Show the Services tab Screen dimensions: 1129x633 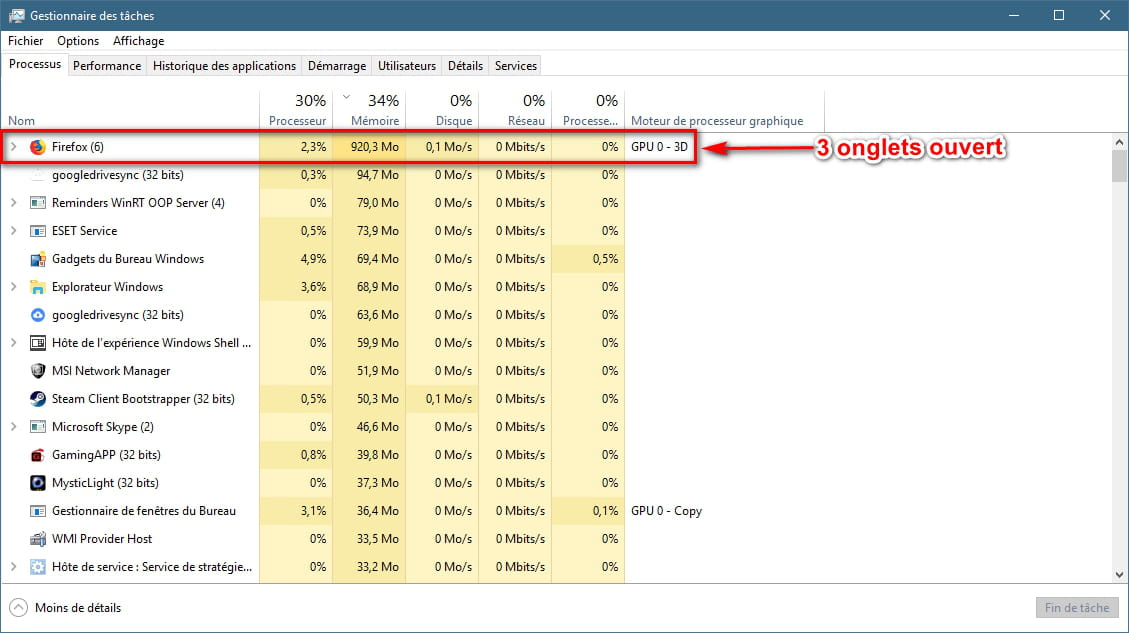pyautogui.click(x=516, y=66)
